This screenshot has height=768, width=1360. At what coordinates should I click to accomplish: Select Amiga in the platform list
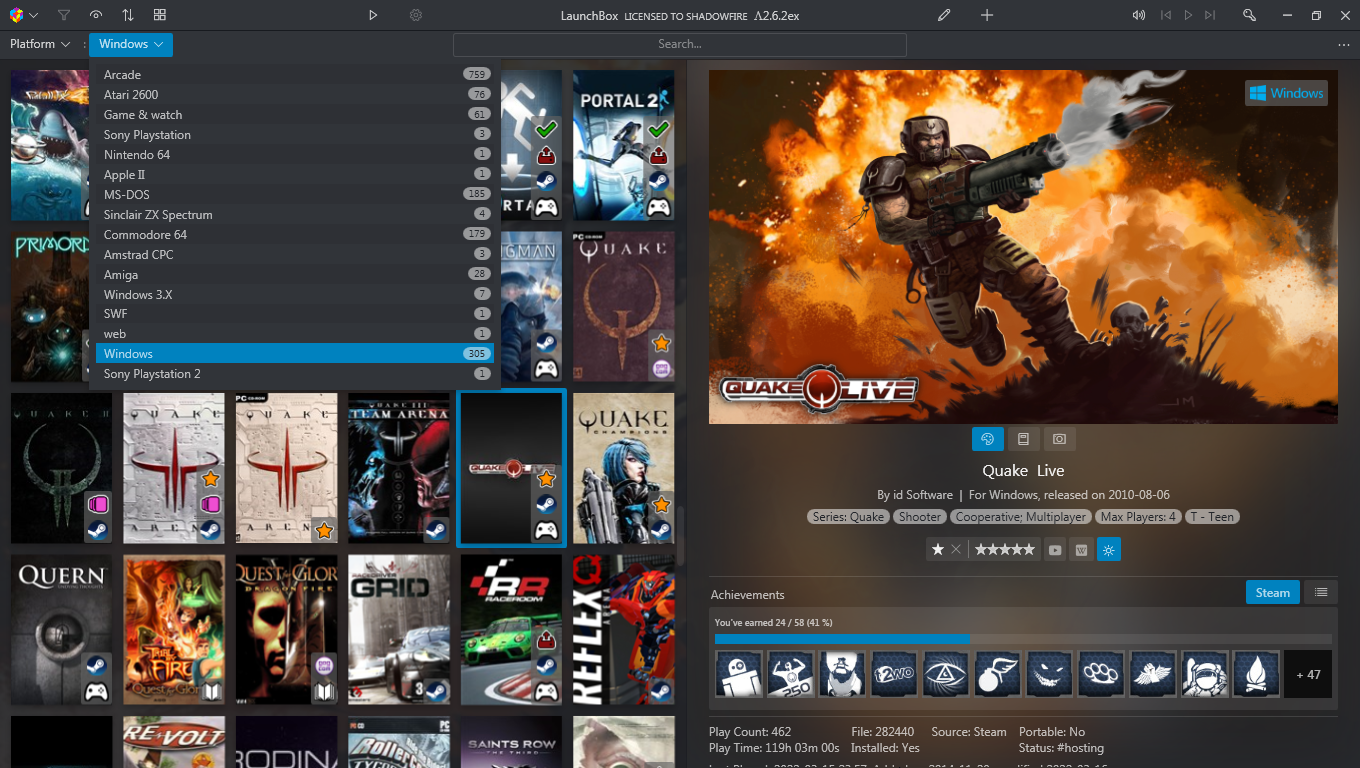[295, 275]
